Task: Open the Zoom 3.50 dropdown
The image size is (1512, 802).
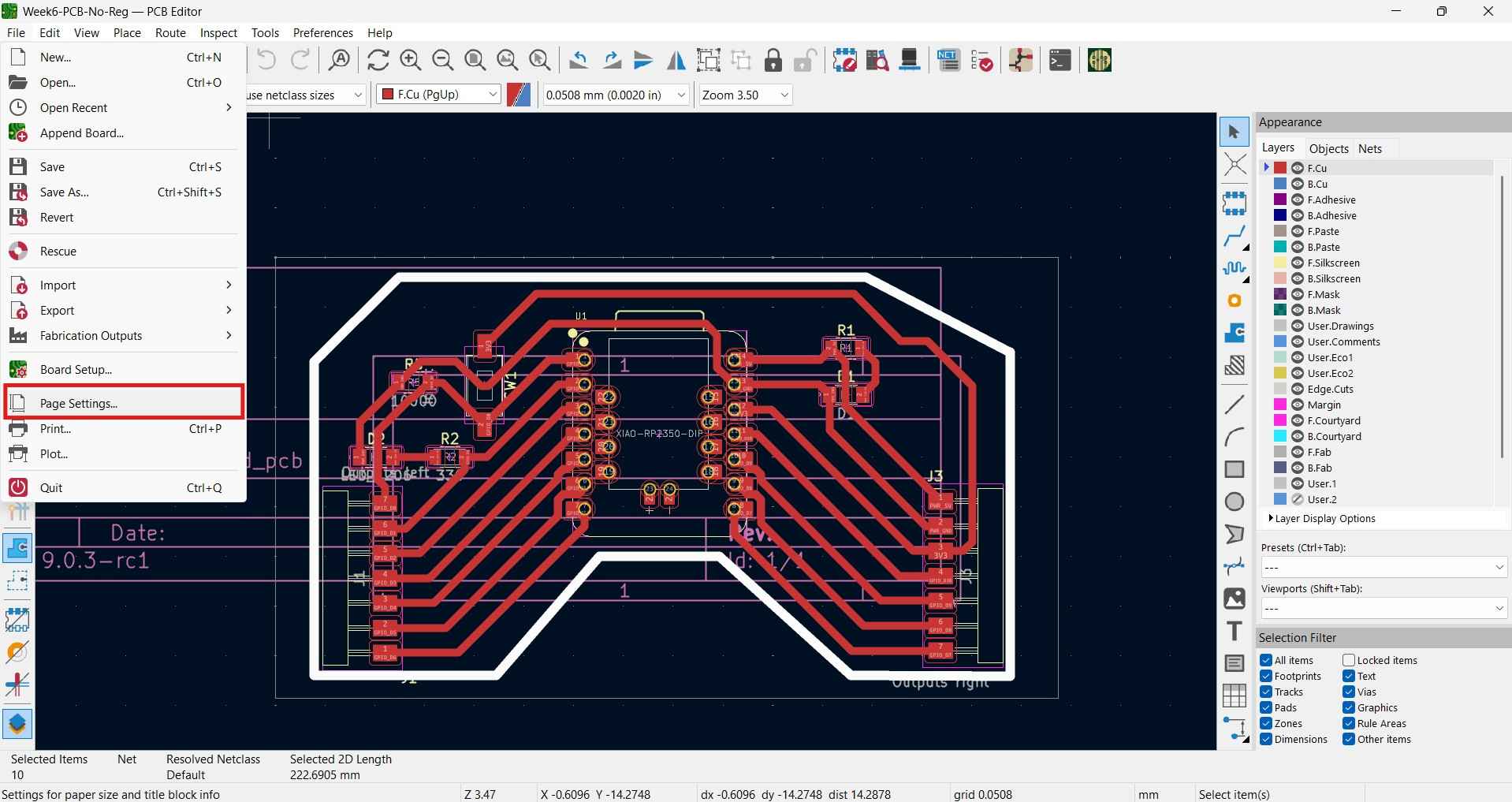Action: (745, 95)
